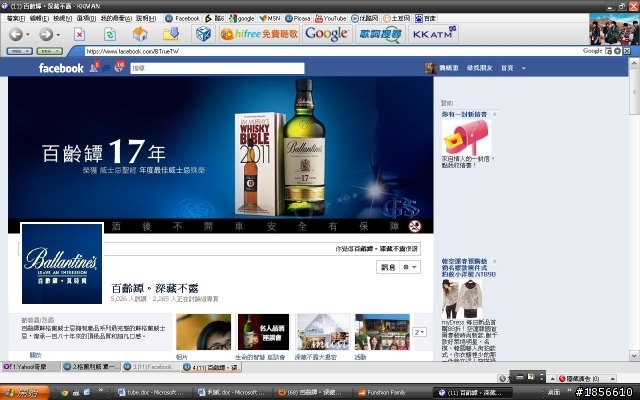The height and width of the screenshot is (400, 640).
Task: Open the hifree free music button
Action: (x=260, y=34)
